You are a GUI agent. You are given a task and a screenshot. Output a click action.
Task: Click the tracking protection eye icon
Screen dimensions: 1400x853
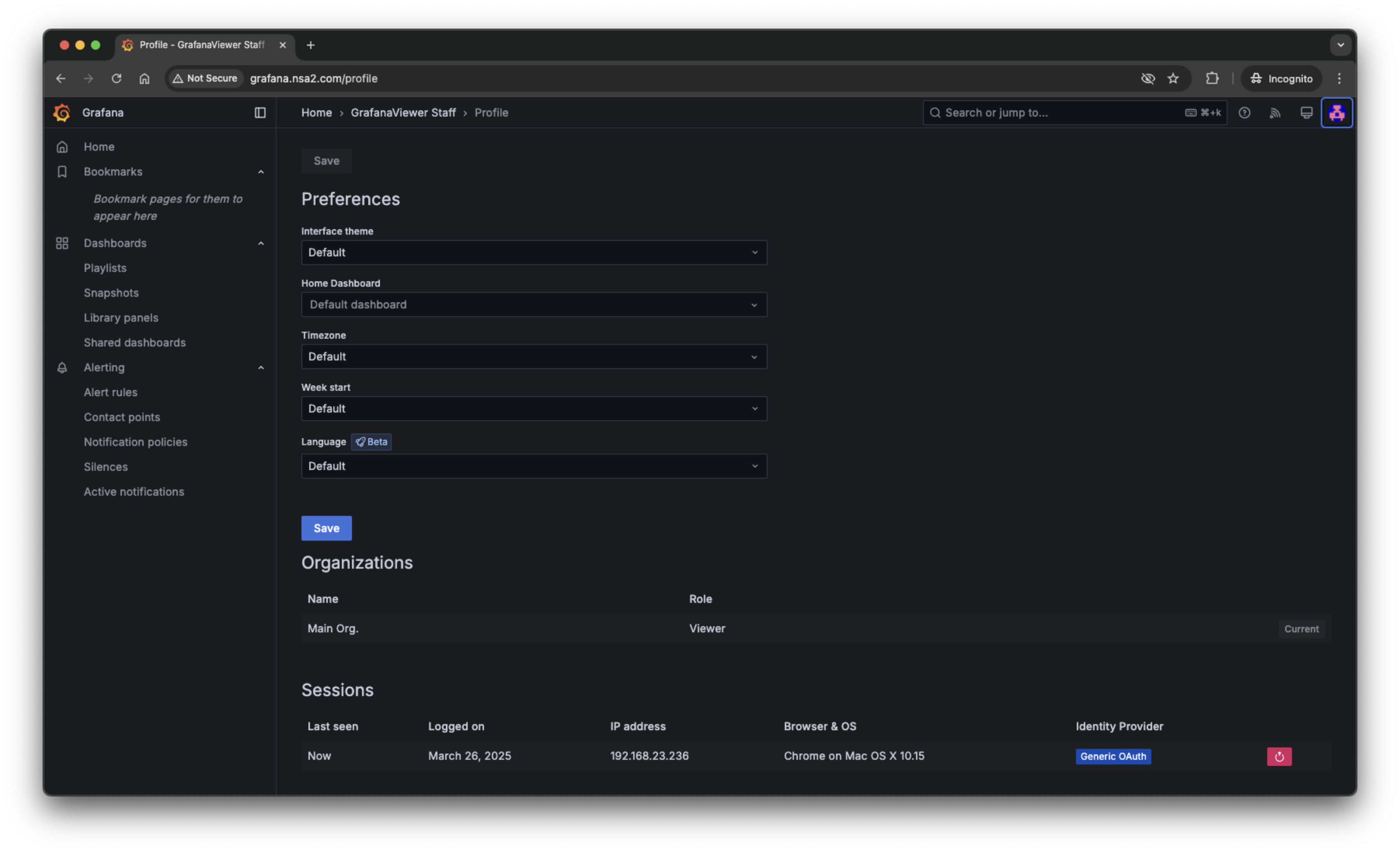click(1148, 78)
